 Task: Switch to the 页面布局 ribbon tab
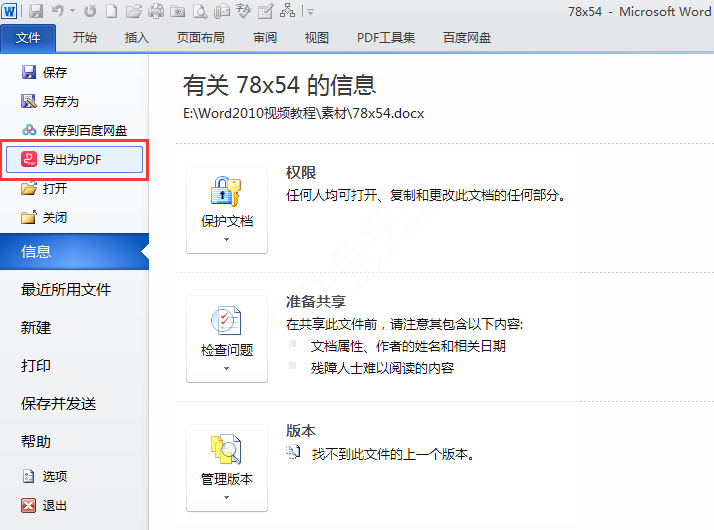pos(201,38)
